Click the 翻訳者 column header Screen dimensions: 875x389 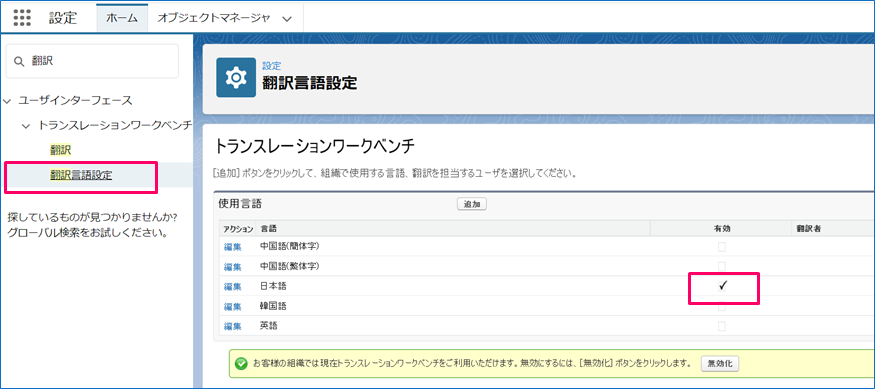pos(808,229)
